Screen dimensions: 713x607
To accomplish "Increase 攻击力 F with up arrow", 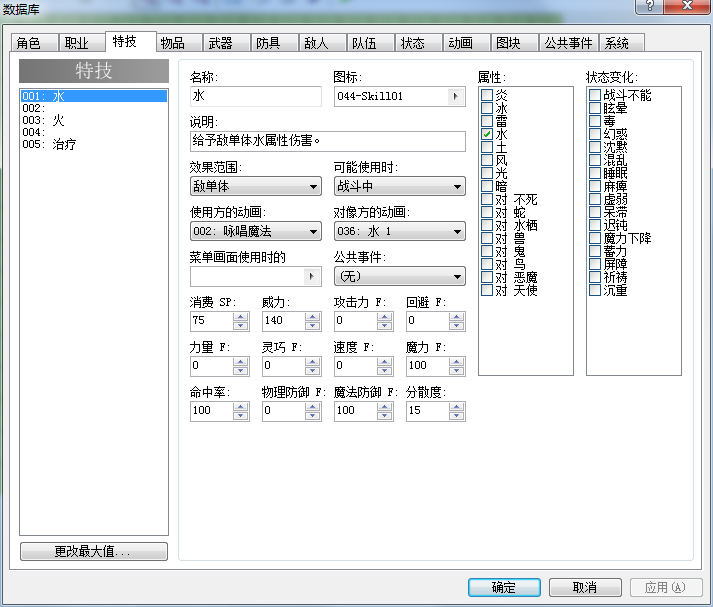I will (x=385, y=317).
